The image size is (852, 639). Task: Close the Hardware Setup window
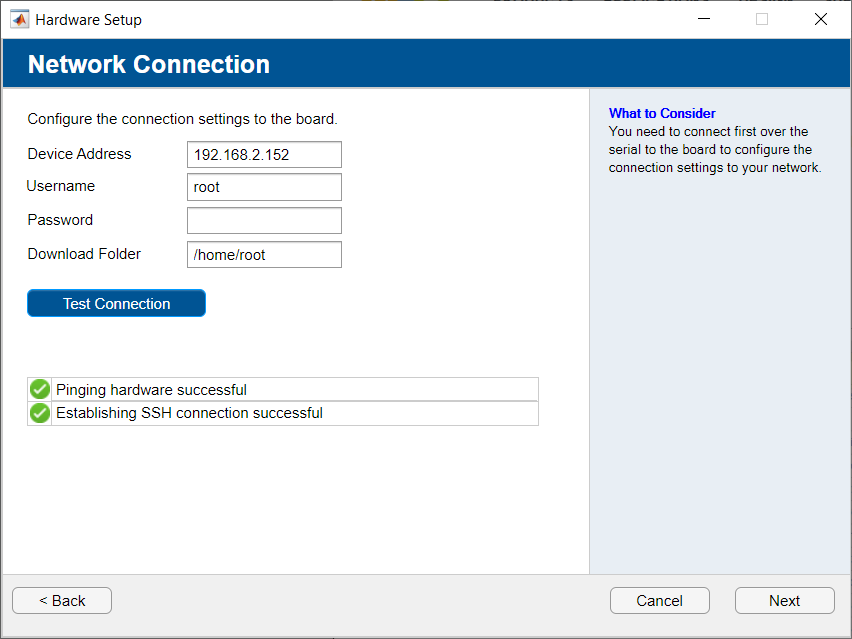click(821, 19)
